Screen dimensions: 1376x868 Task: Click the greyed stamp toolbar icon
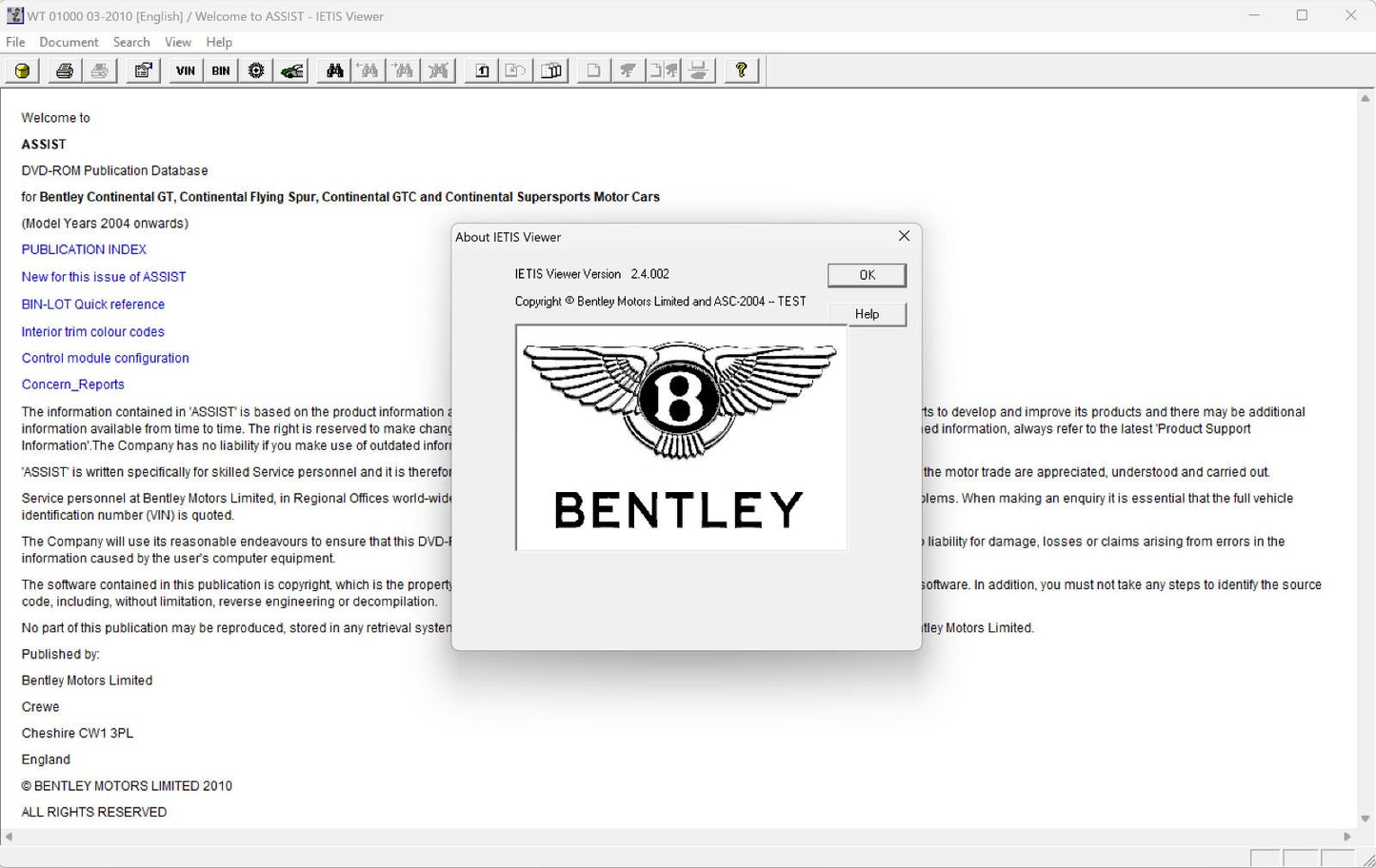tap(699, 70)
